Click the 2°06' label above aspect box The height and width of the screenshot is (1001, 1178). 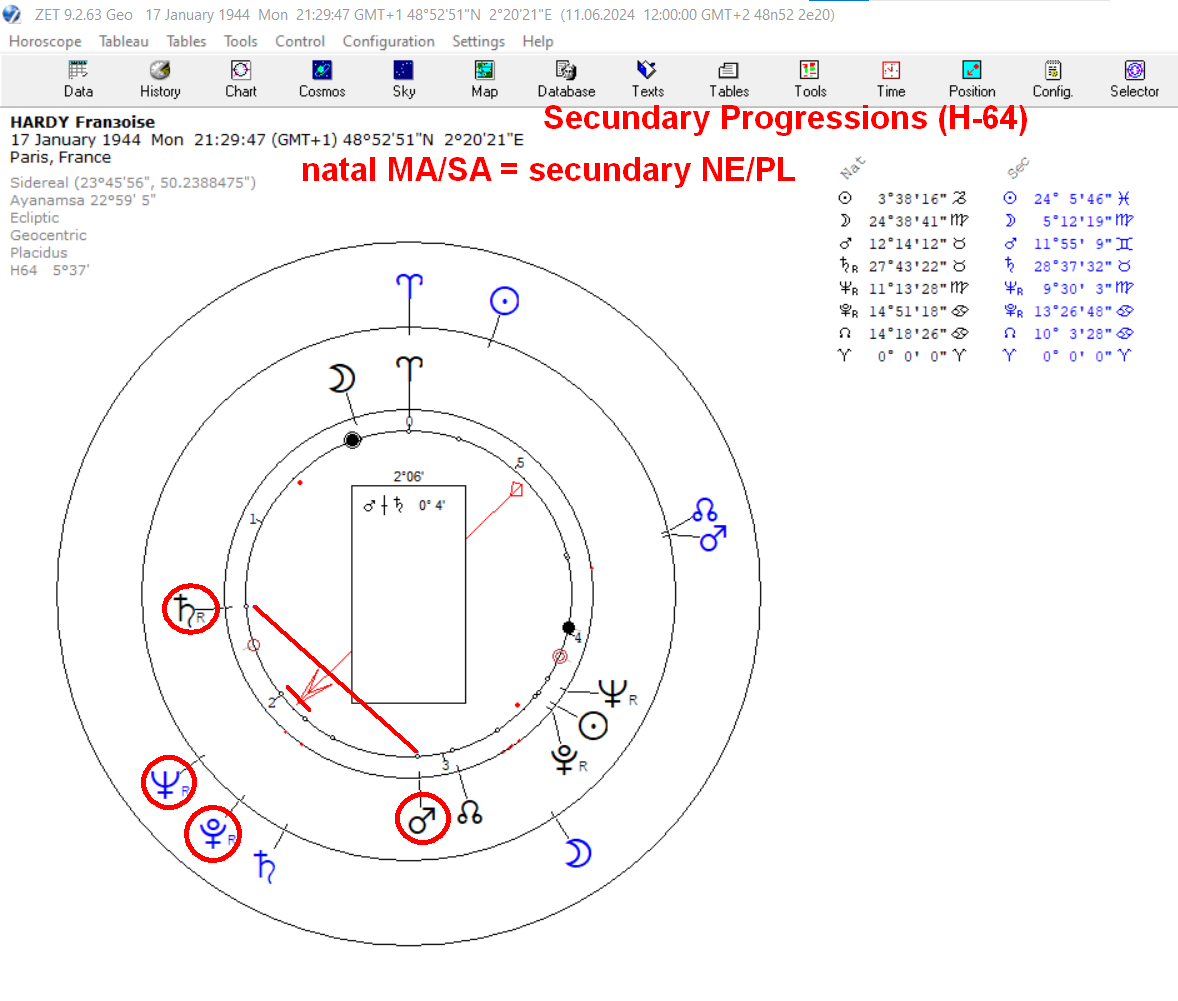(x=409, y=476)
